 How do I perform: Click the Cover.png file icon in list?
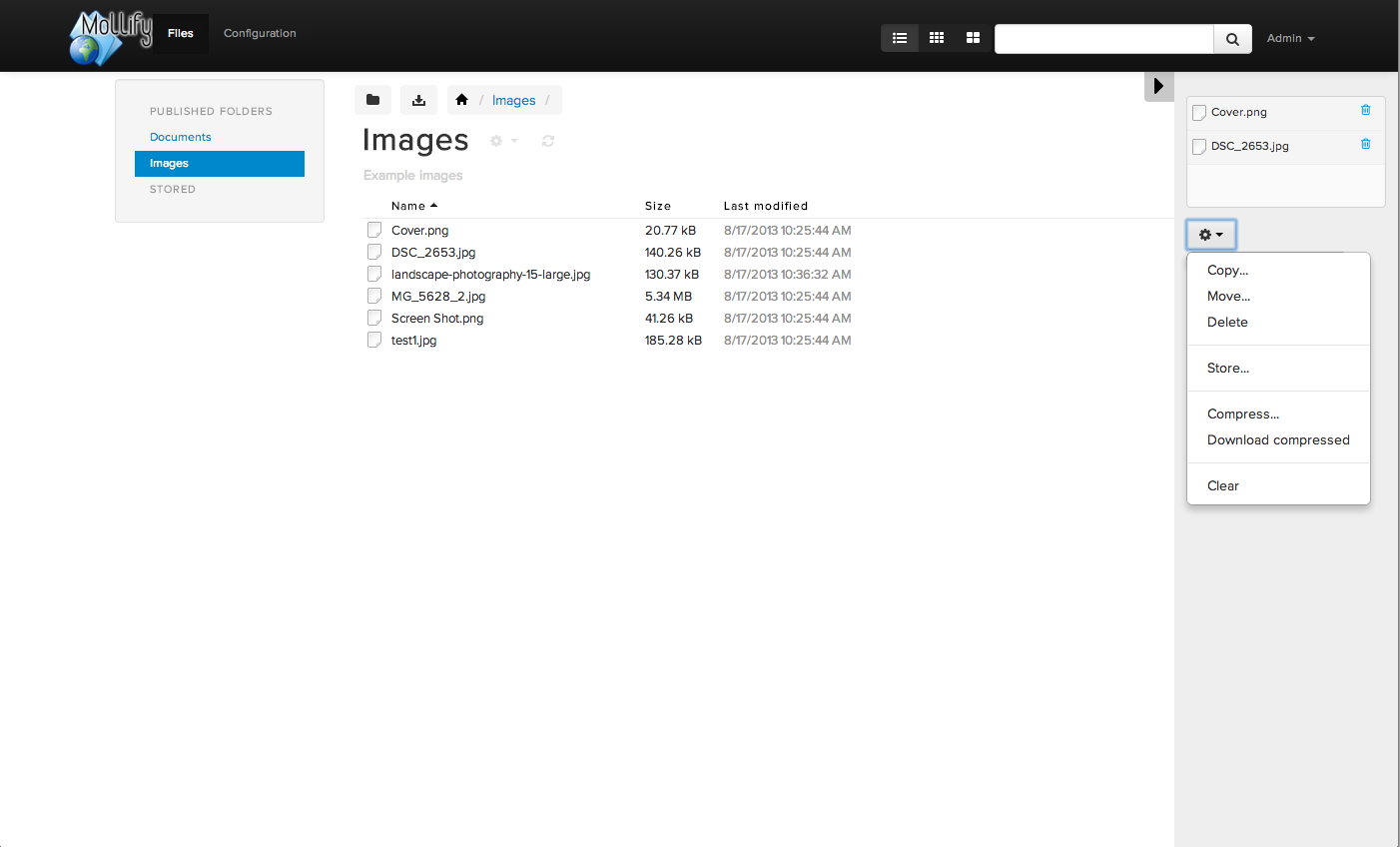click(x=374, y=230)
